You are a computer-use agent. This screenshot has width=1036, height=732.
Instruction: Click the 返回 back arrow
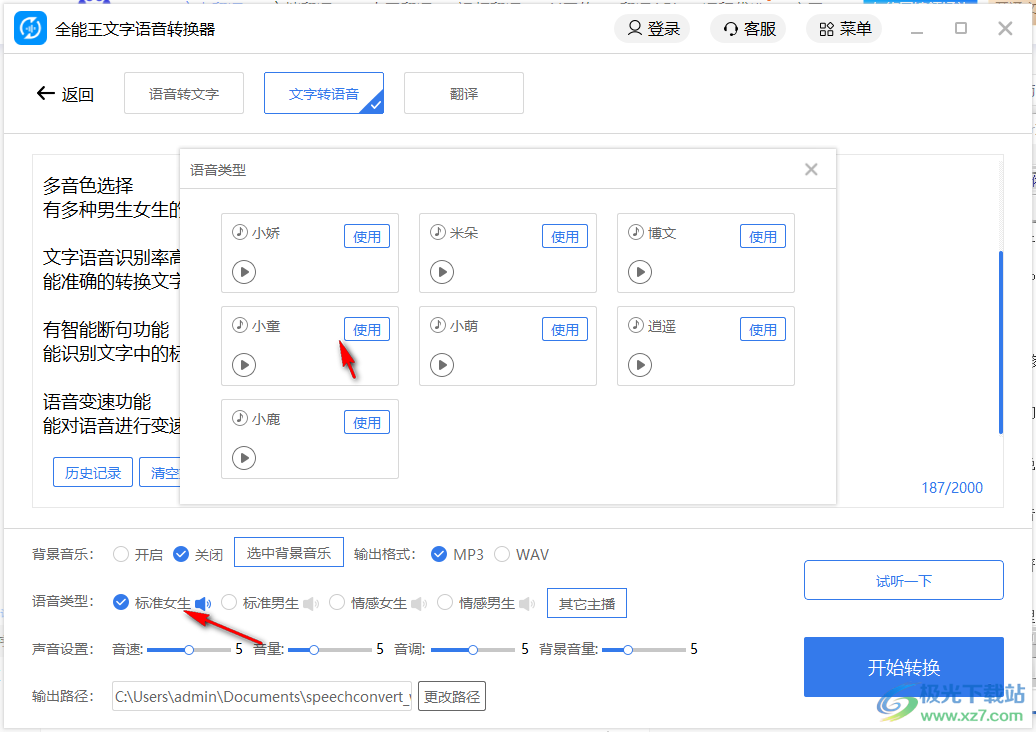click(x=46, y=93)
